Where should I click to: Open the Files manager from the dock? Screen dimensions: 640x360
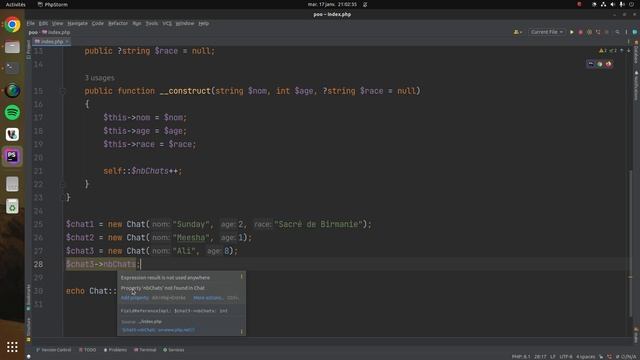point(12,47)
